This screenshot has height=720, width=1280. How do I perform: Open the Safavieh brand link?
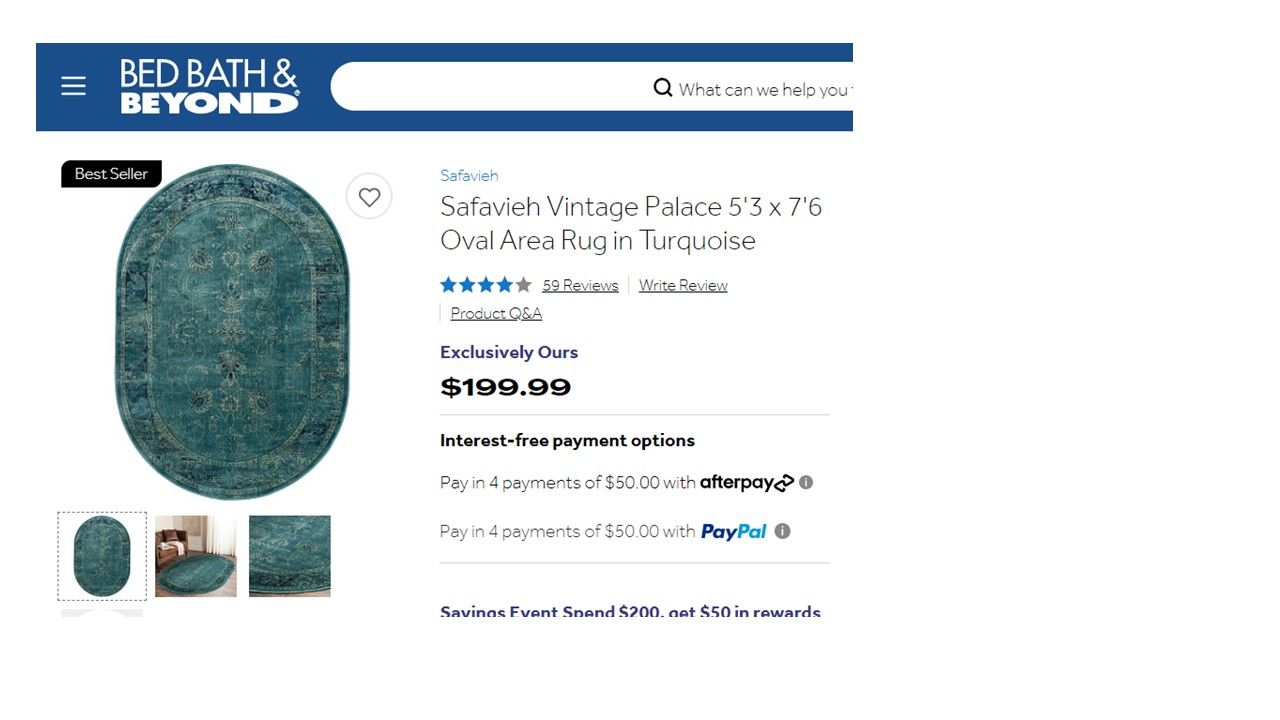coord(469,176)
